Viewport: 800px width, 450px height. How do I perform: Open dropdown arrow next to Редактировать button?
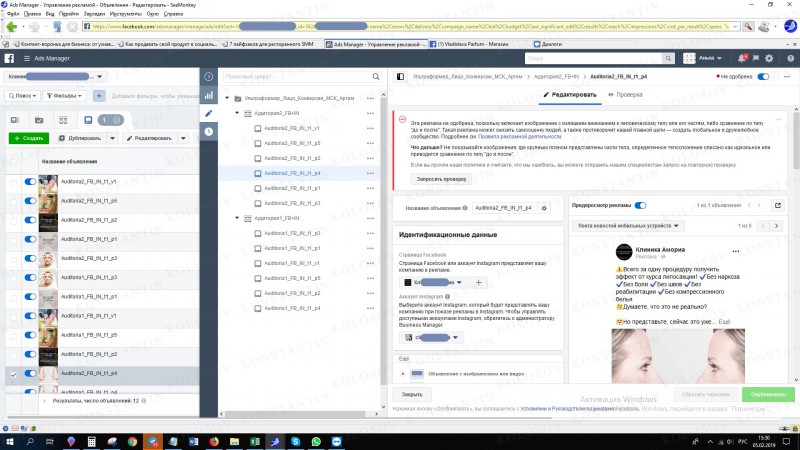tap(183, 138)
